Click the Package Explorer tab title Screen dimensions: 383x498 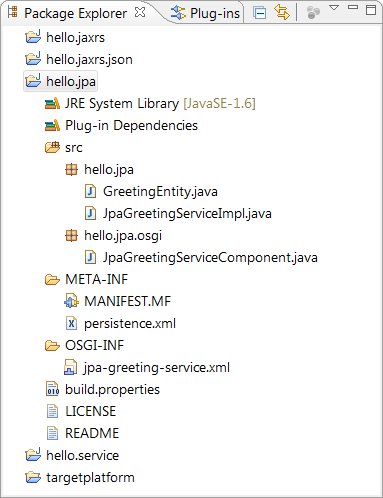[75, 13]
